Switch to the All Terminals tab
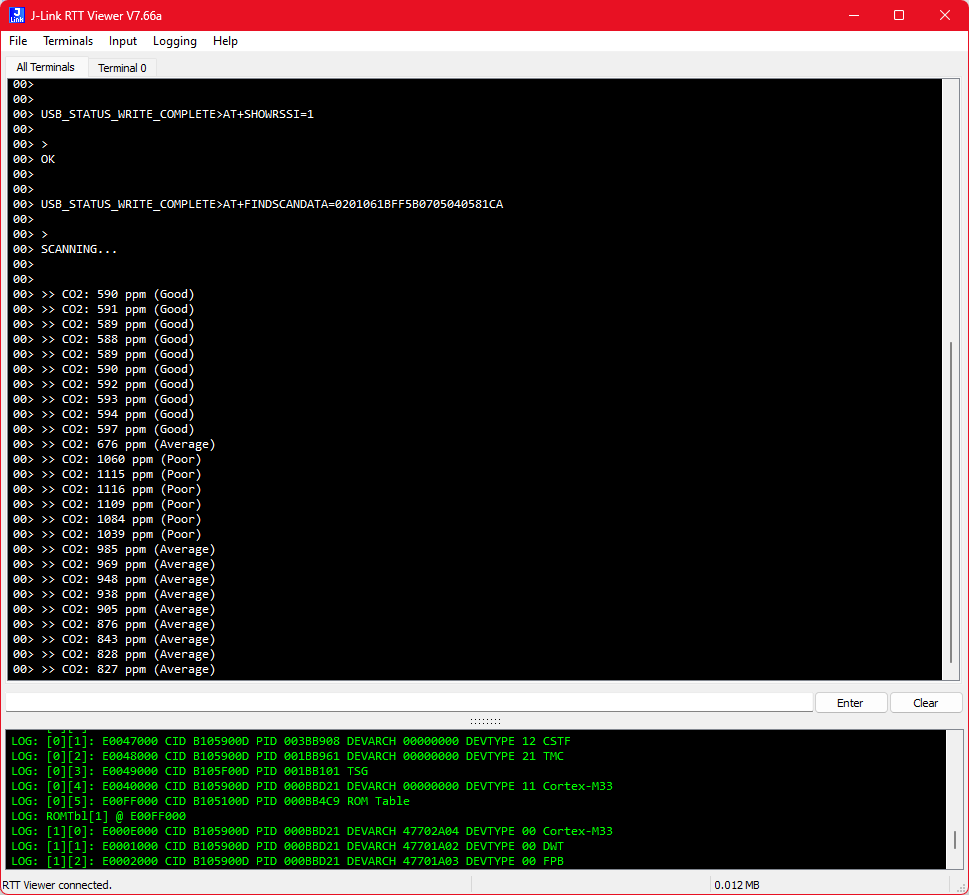This screenshot has height=895, width=969. point(45,67)
